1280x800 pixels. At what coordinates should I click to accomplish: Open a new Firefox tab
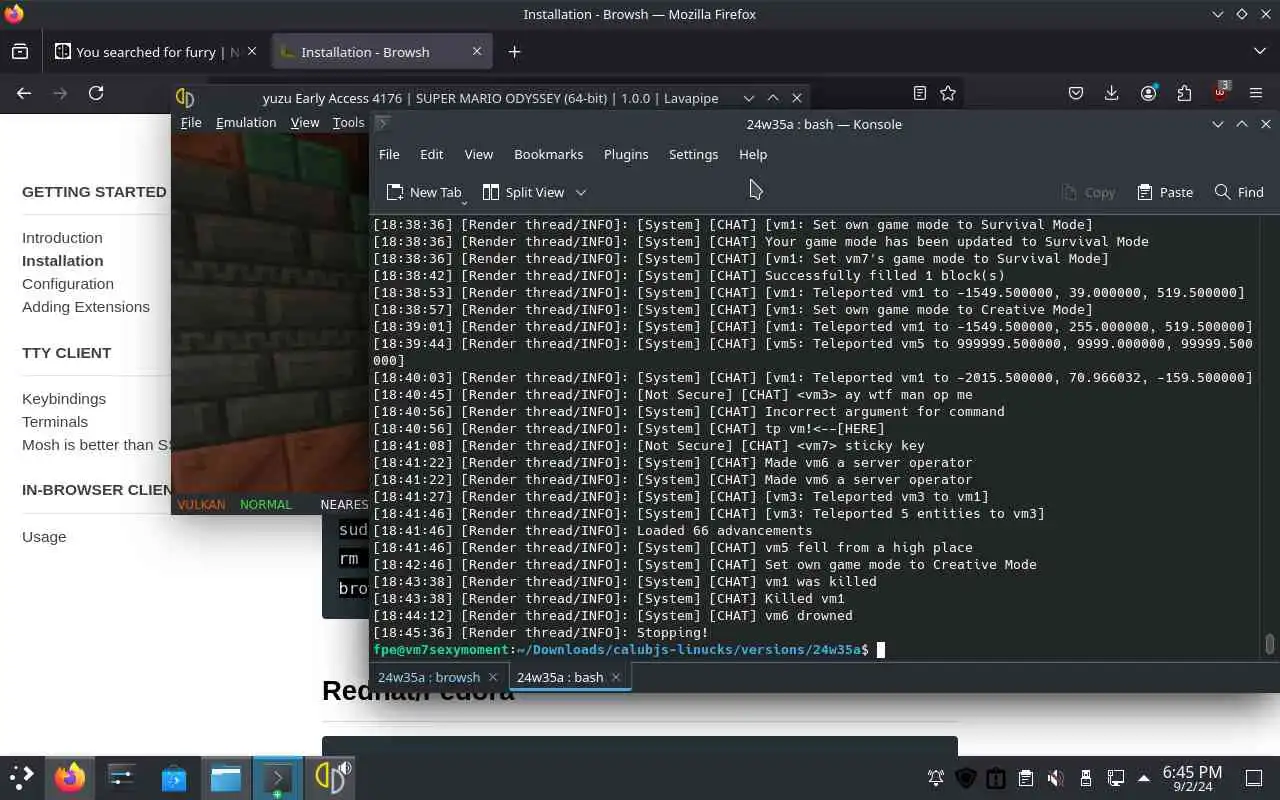(x=514, y=52)
